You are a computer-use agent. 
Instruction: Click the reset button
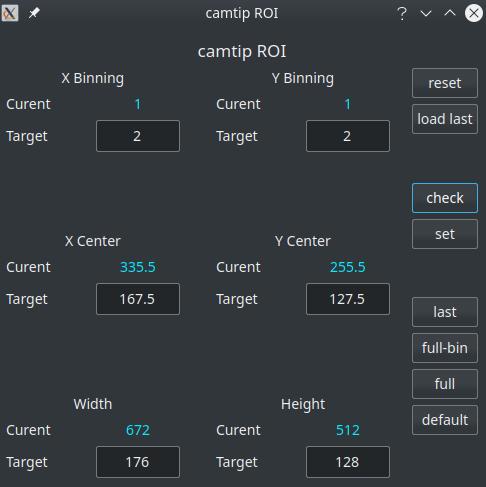pyautogui.click(x=445, y=83)
